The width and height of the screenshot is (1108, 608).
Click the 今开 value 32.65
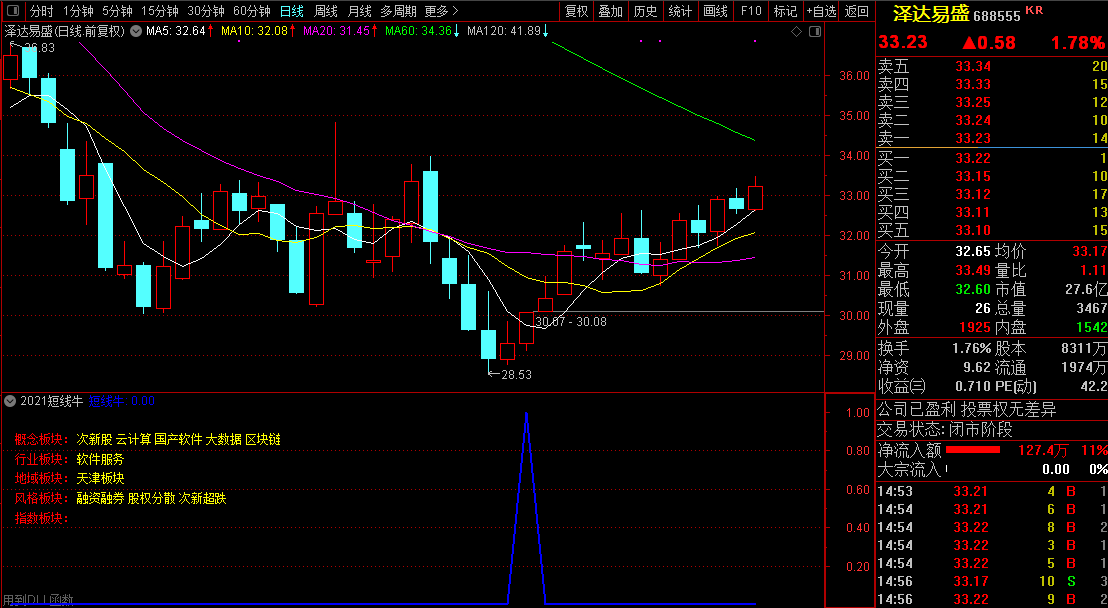(x=973, y=252)
